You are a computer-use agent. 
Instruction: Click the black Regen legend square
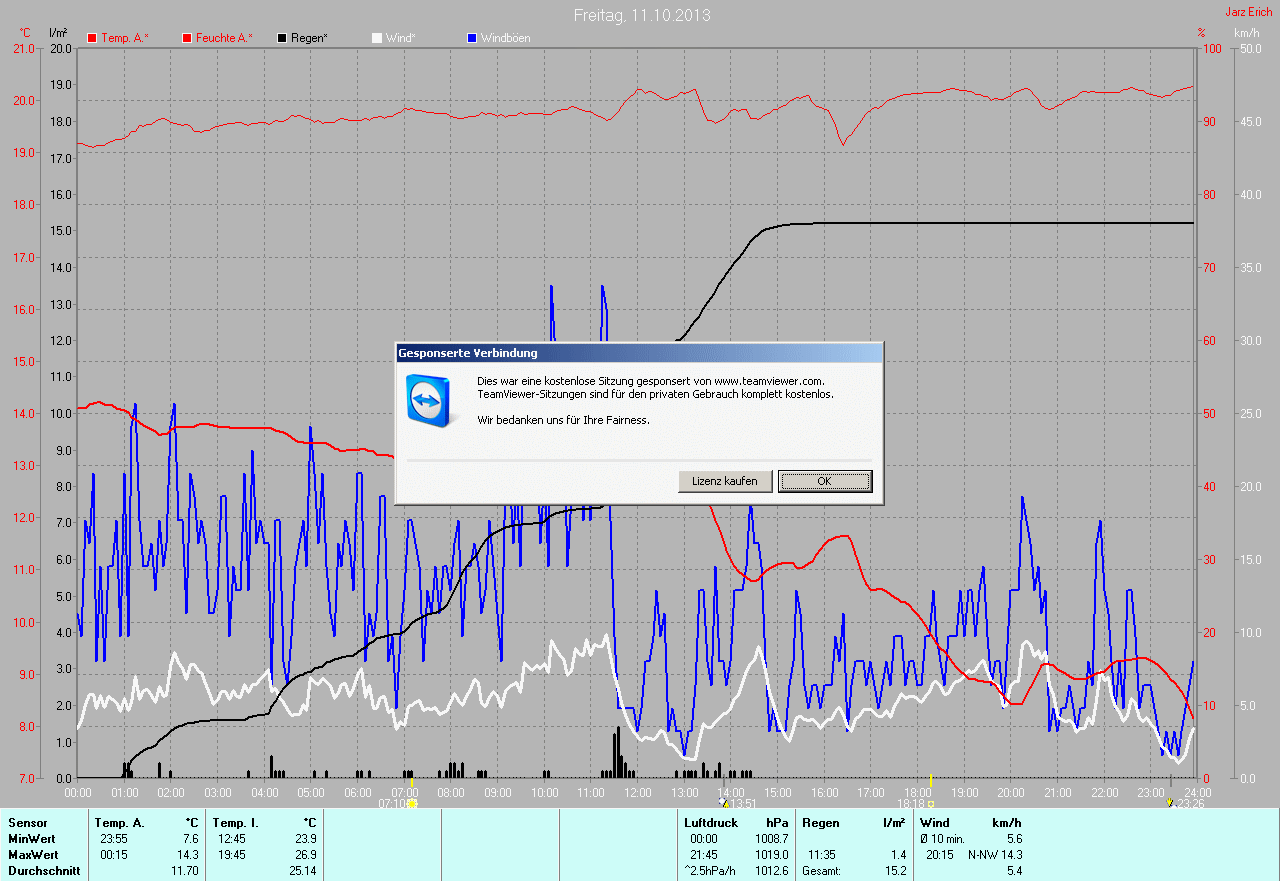pos(283,38)
